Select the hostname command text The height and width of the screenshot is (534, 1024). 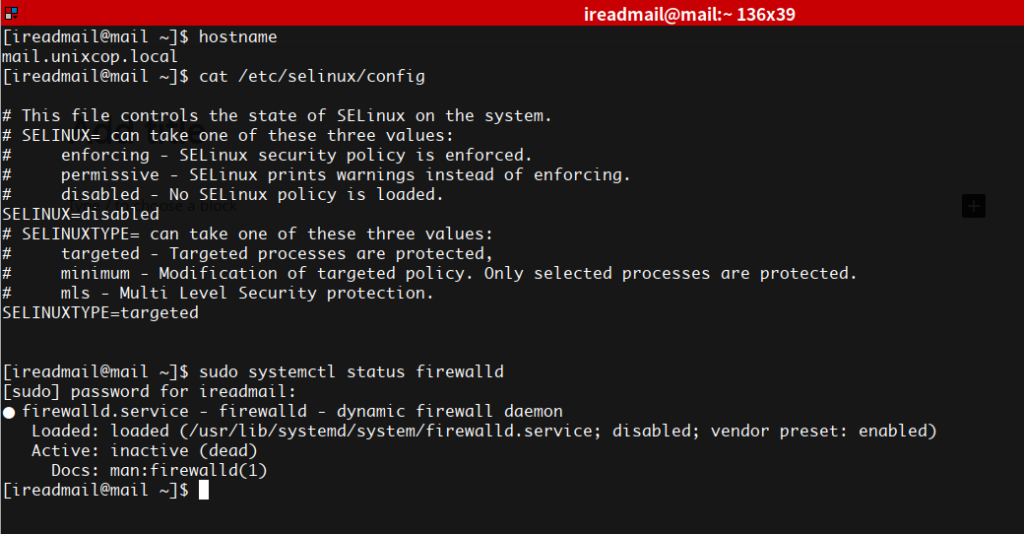[238, 37]
